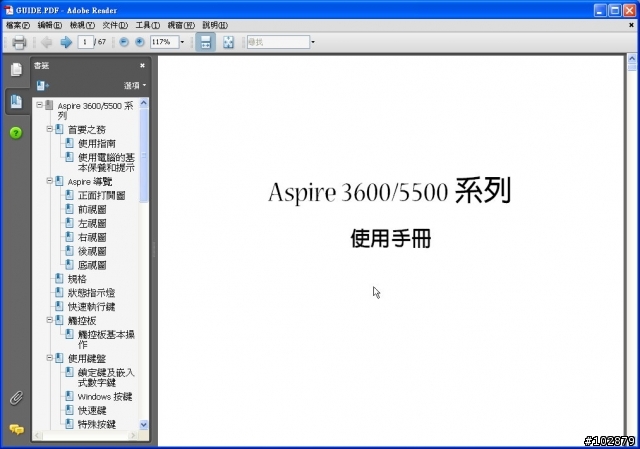
Task: Click the bookmarks panel vertical scrollbar thumb
Action: coord(144,155)
